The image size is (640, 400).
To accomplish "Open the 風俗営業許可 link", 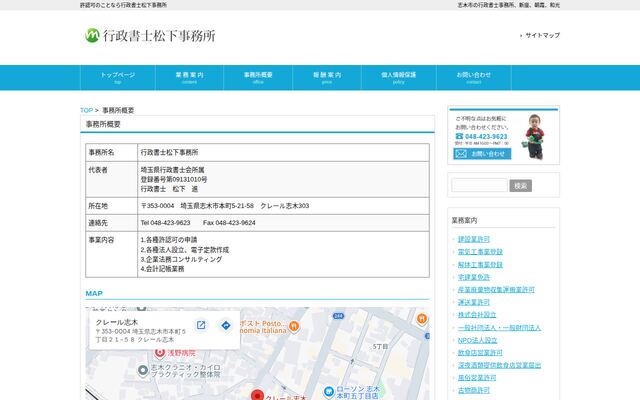I will (477, 378).
